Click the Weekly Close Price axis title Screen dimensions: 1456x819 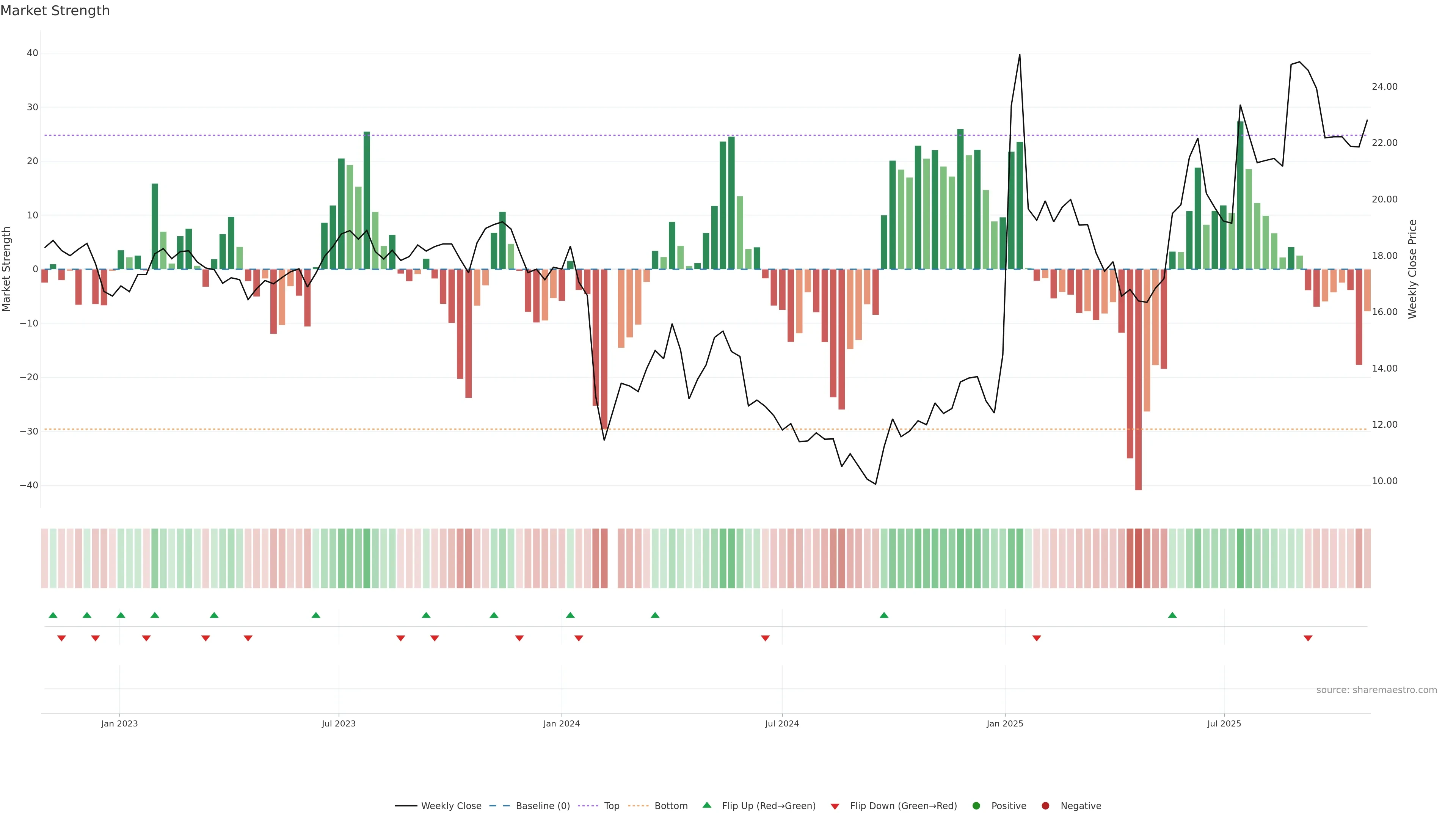click(x=1412, y=269)
